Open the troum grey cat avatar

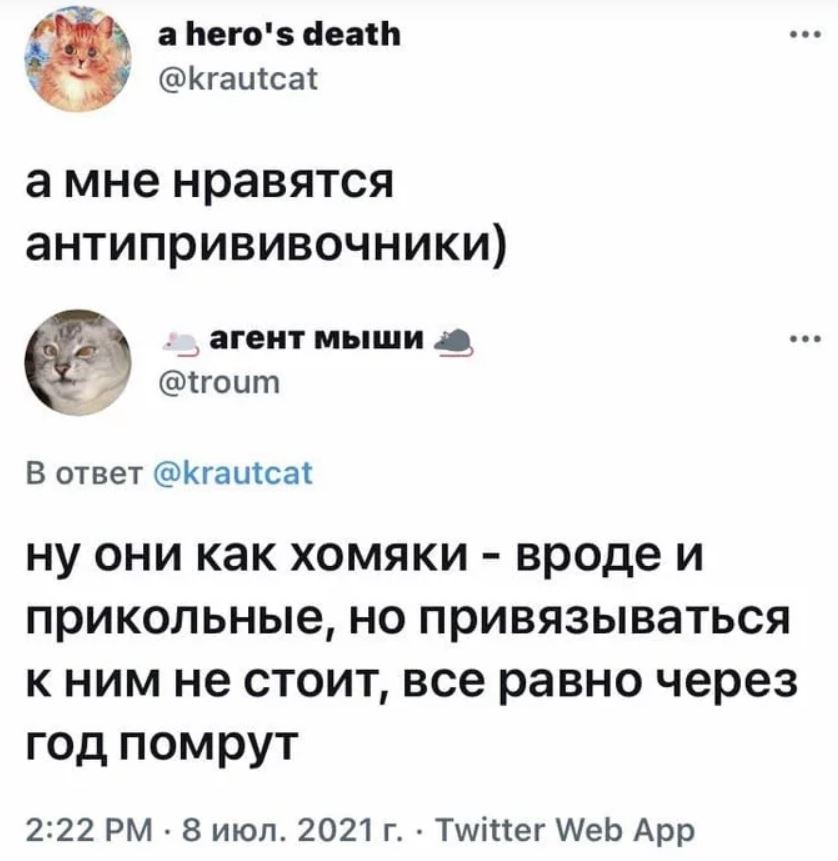pyautogui.click(x=77, y=362)
